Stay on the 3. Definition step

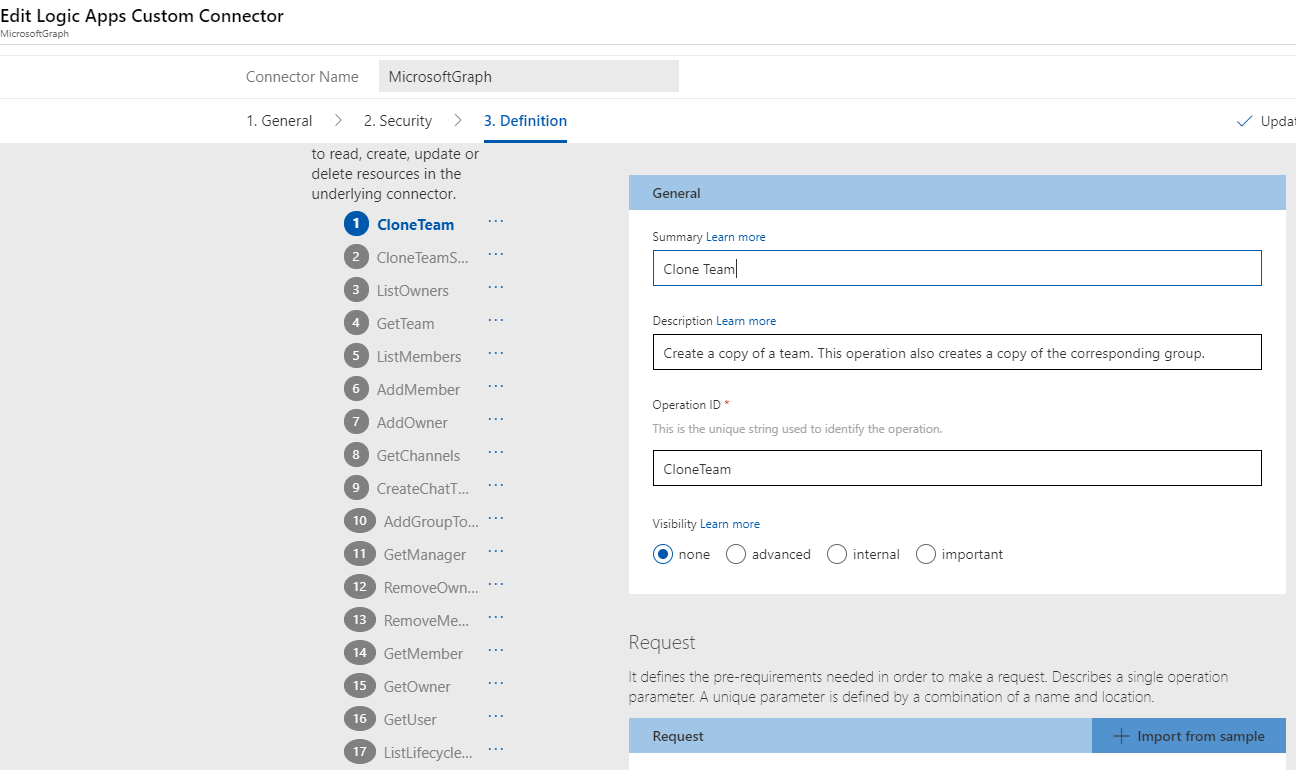coord(525,121)
